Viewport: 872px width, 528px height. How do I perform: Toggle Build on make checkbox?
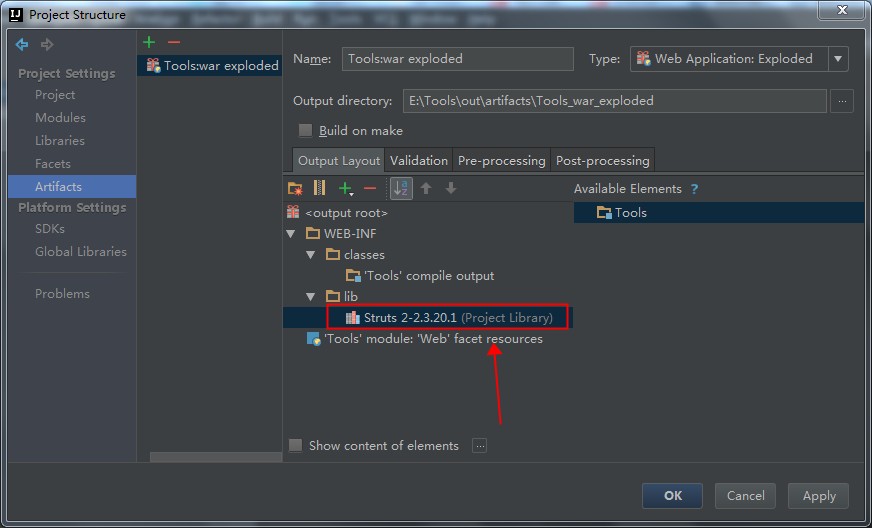305,131
